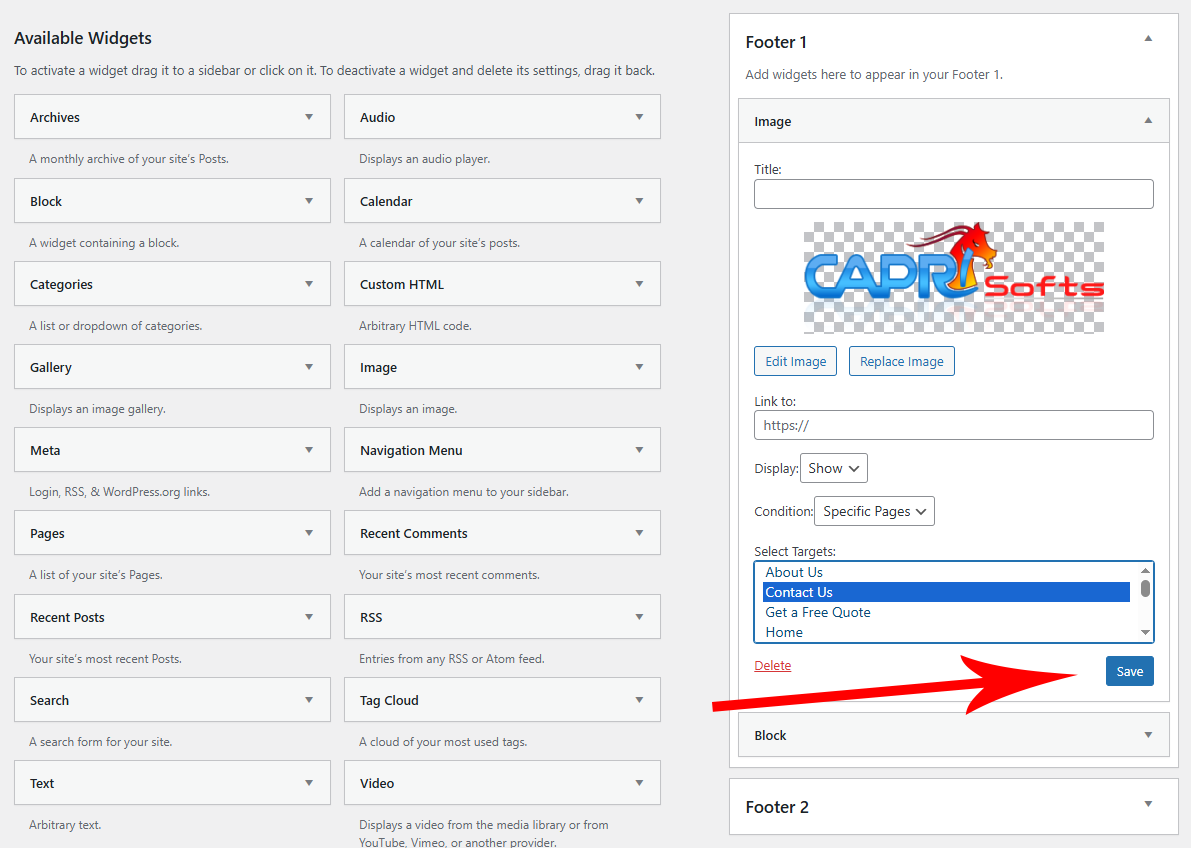Screen dimensions: 1191x848
Task: Expand the Custom HTML widget
Action: (x=640, y=284)
